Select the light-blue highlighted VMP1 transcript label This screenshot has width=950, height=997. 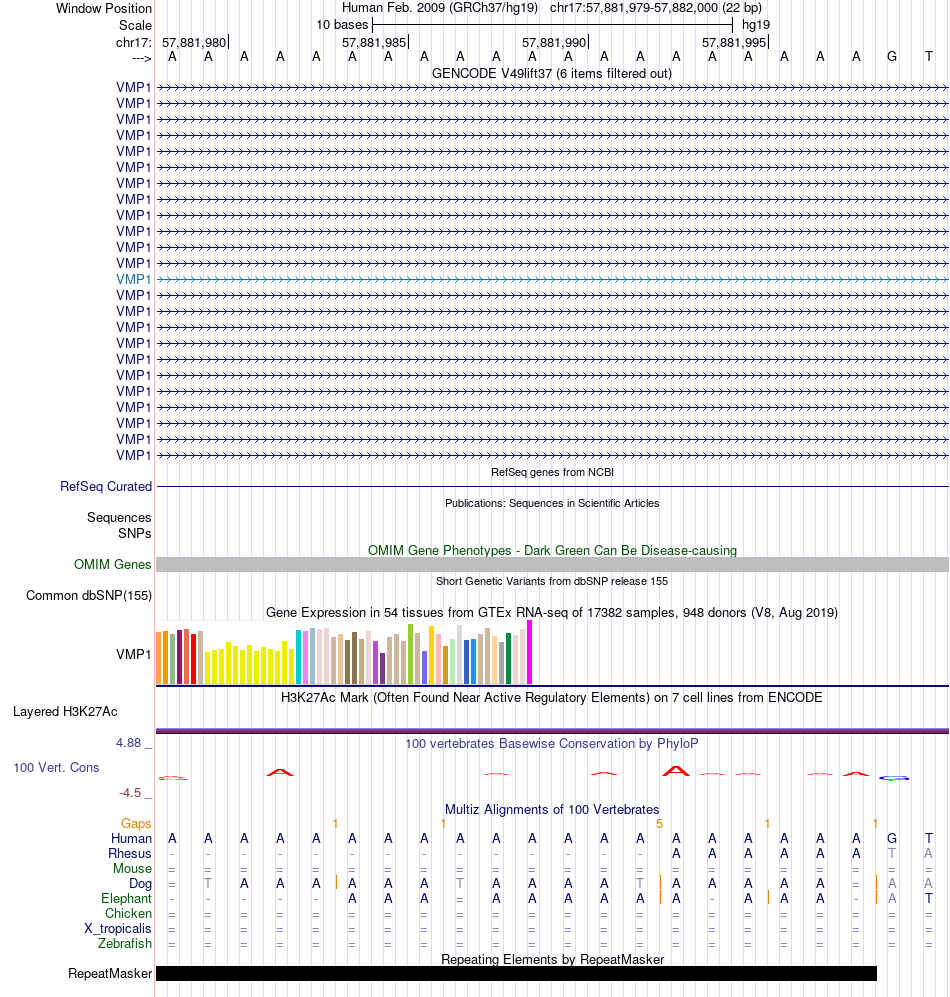134,279
